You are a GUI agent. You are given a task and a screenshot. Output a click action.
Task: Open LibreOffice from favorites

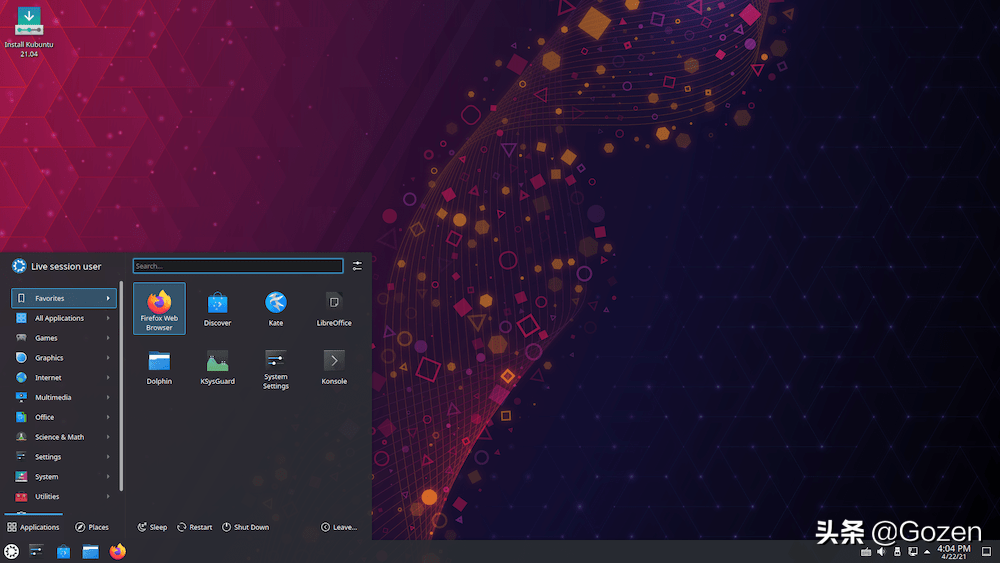pos(334,309)
